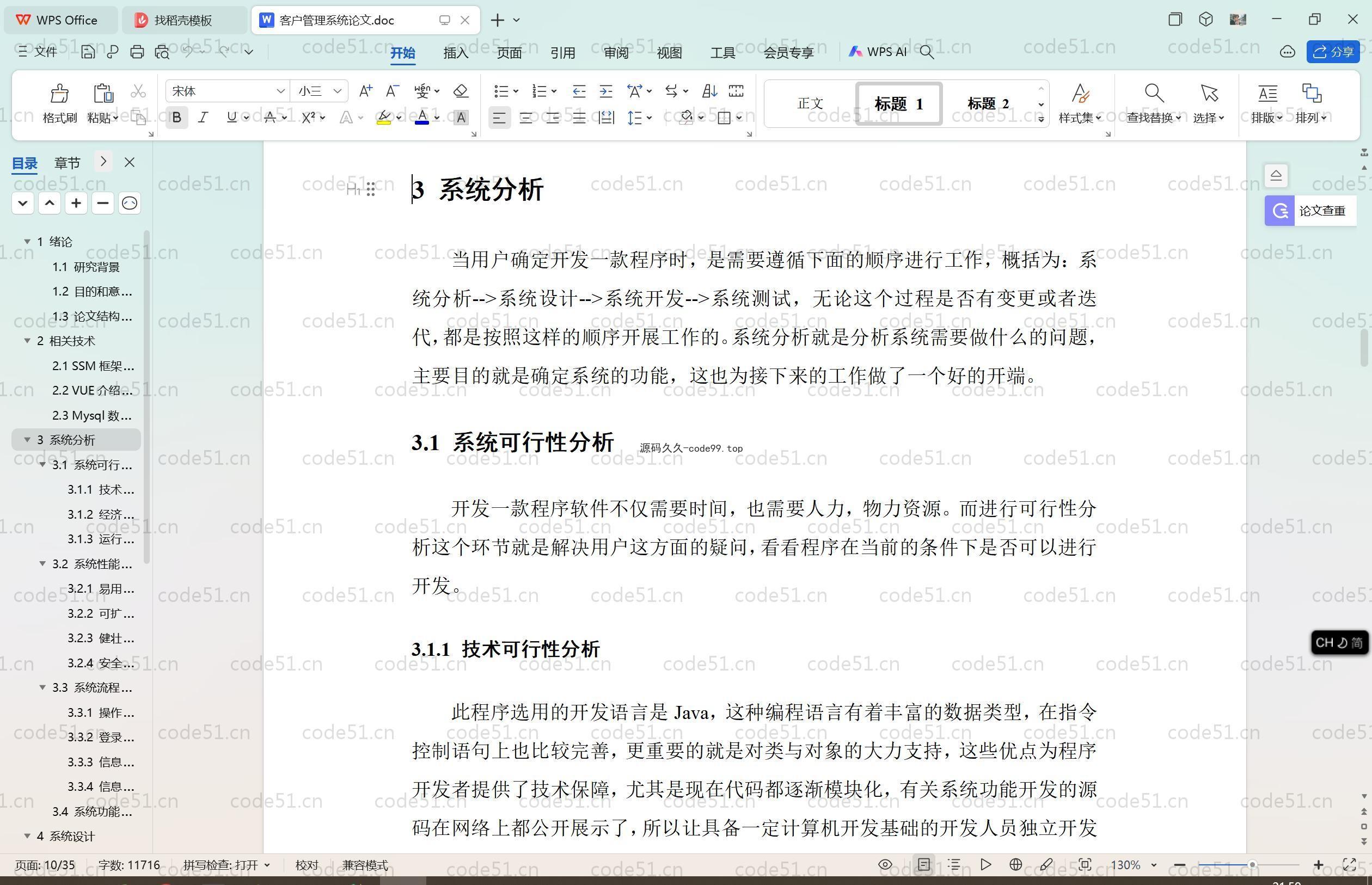This screenshot has height=885, width=1372.
Task: Apply the Normal (正文) style
Action: 811,103
